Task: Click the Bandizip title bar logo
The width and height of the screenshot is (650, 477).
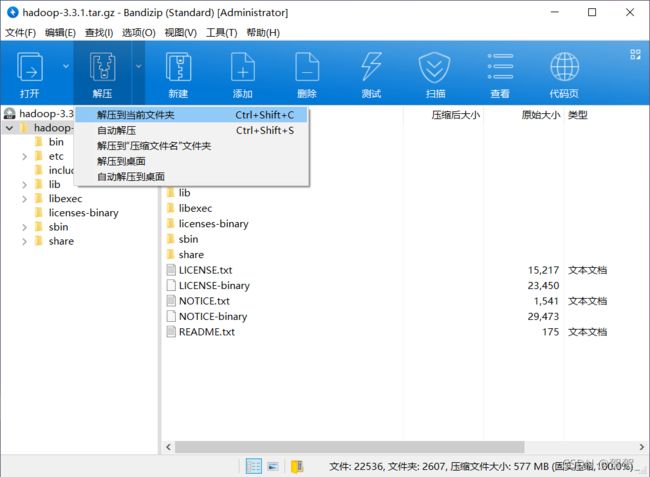Action: [13, 12]
